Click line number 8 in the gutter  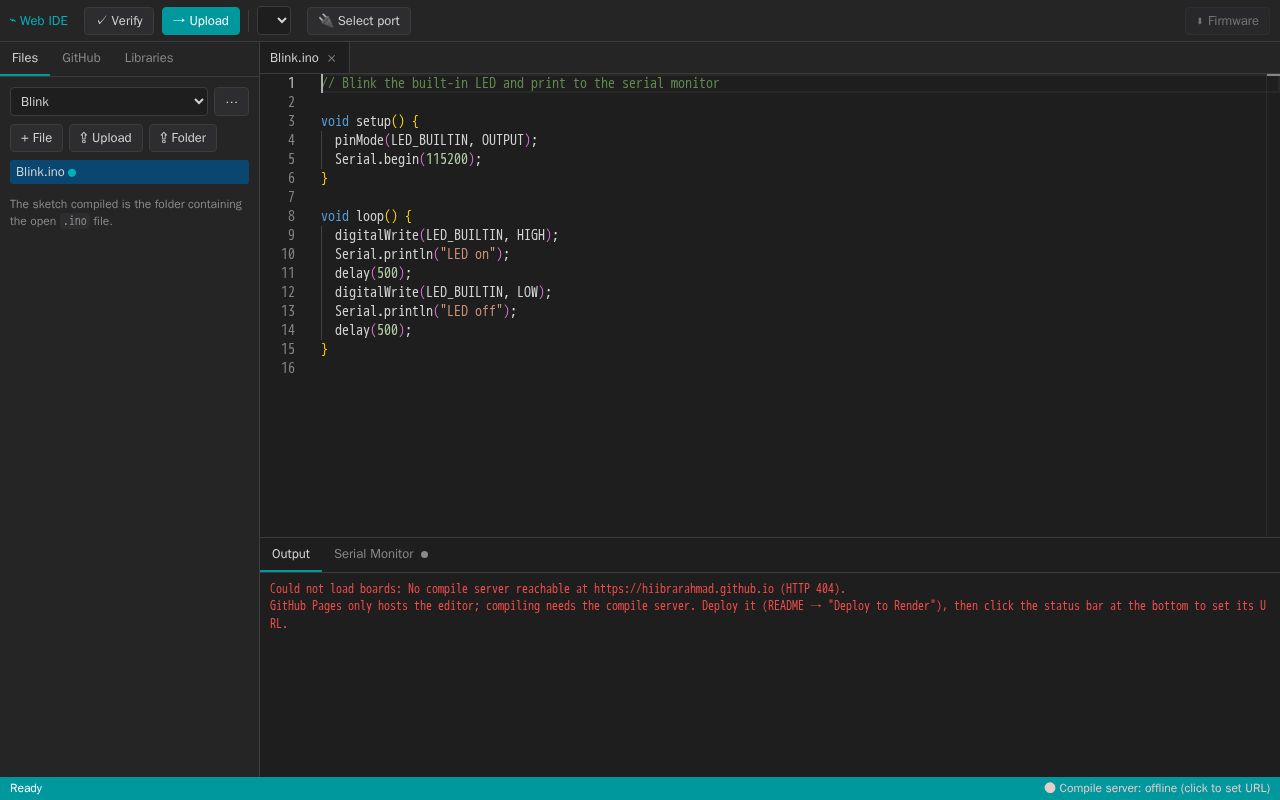click(x=291, y=216)
